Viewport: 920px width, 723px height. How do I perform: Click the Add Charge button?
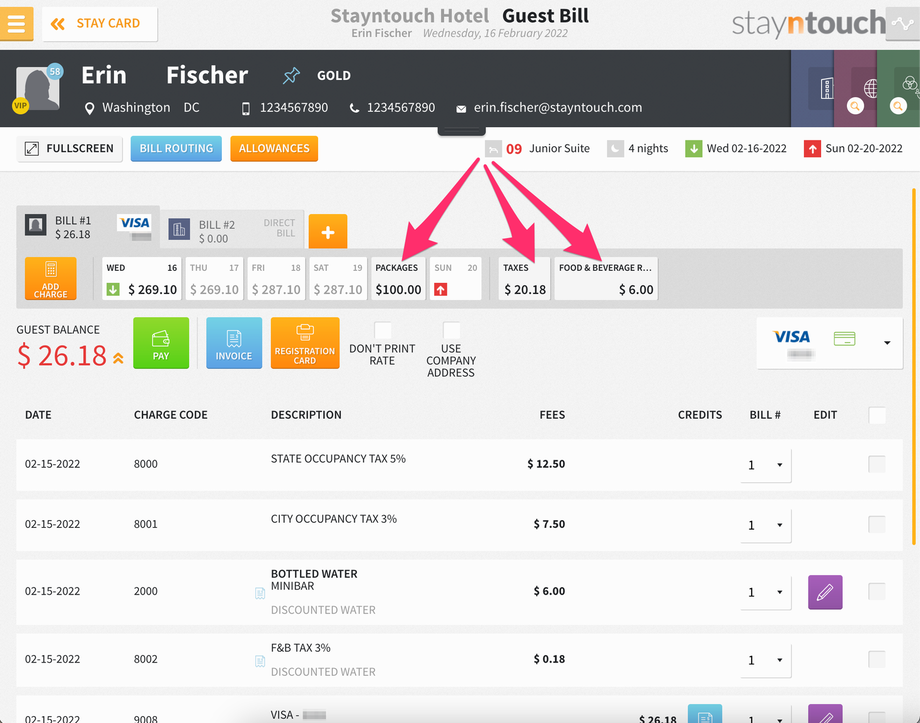click(x=50, y=279)
